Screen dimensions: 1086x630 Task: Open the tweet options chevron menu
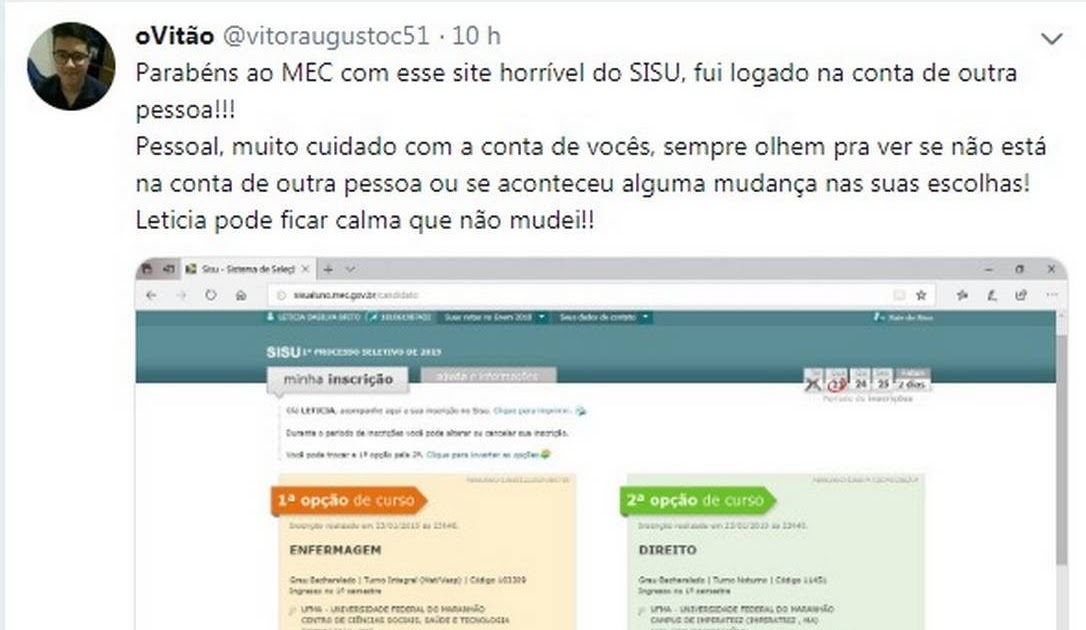click(1051, 39)
